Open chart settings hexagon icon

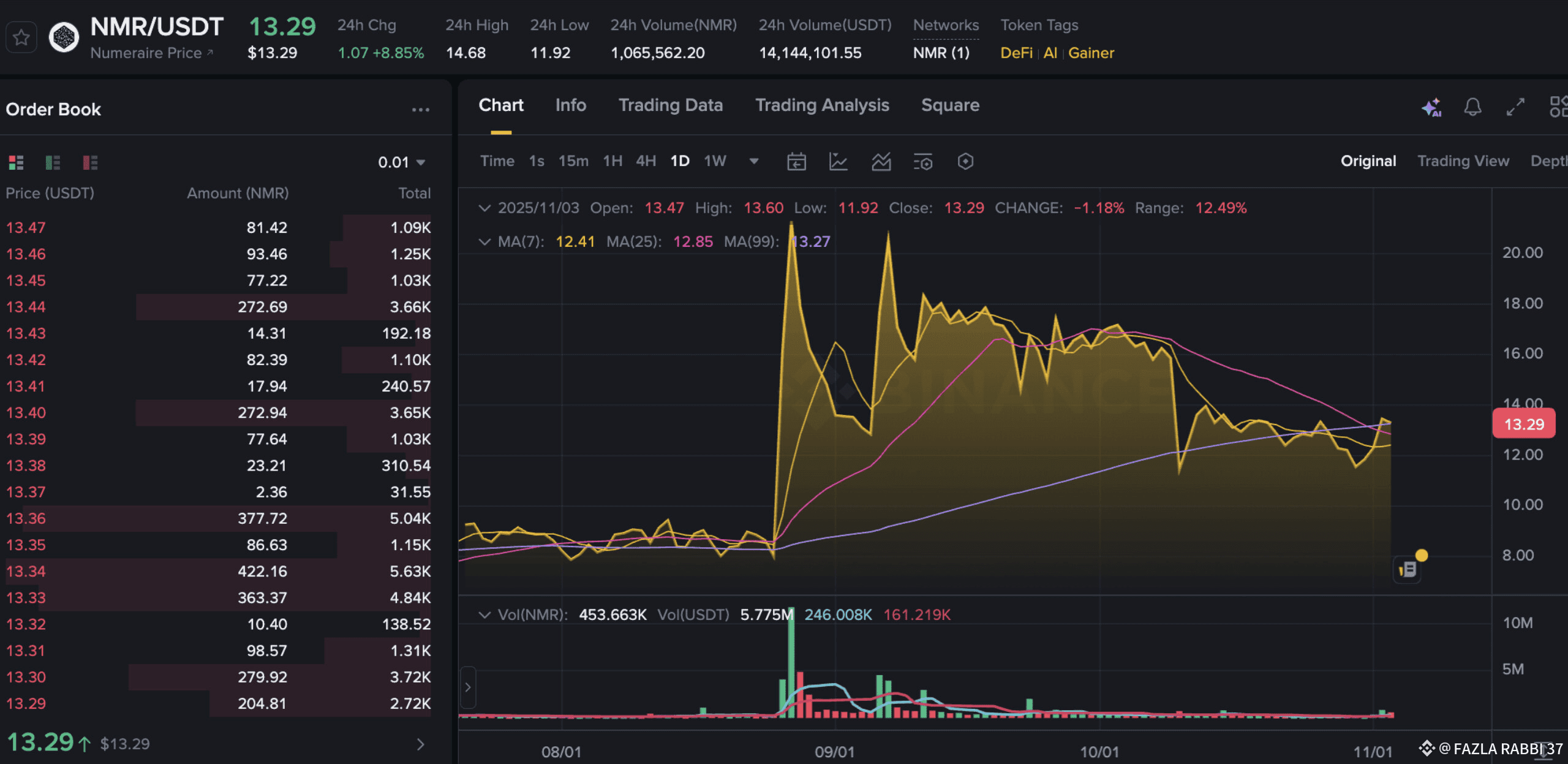(x=965, y=162)
